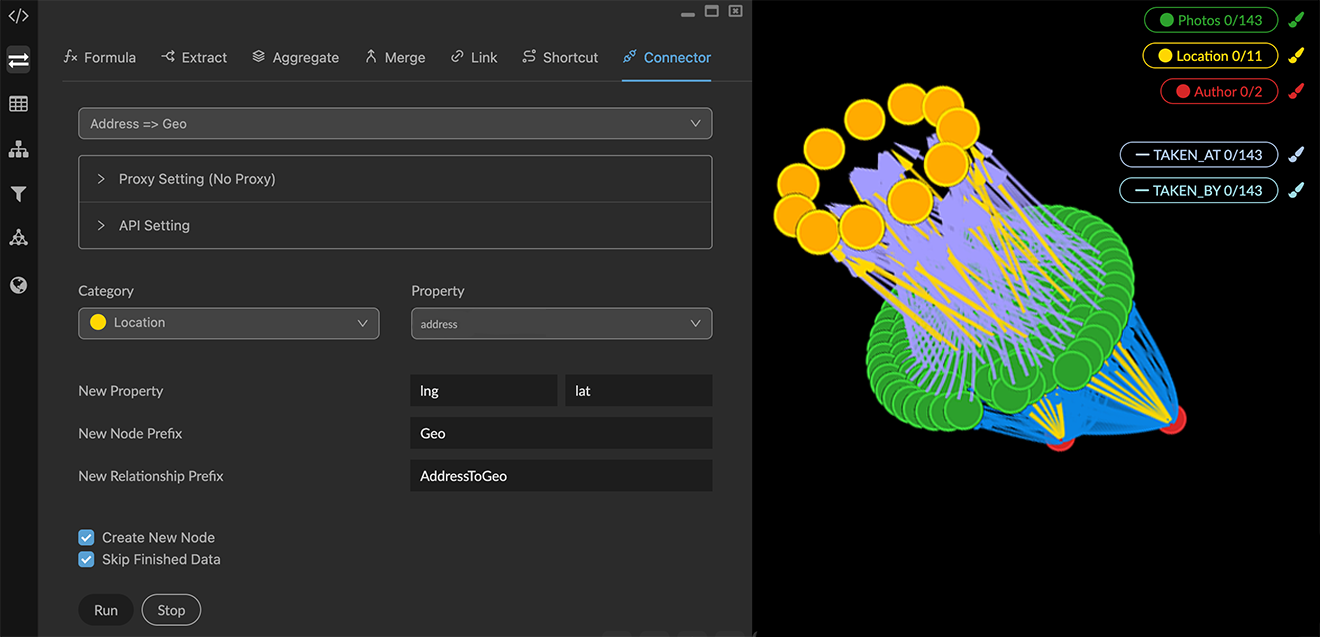Switch to the Aggregate tab
This screenshot has width=1320, height=637.
point(295,58)
